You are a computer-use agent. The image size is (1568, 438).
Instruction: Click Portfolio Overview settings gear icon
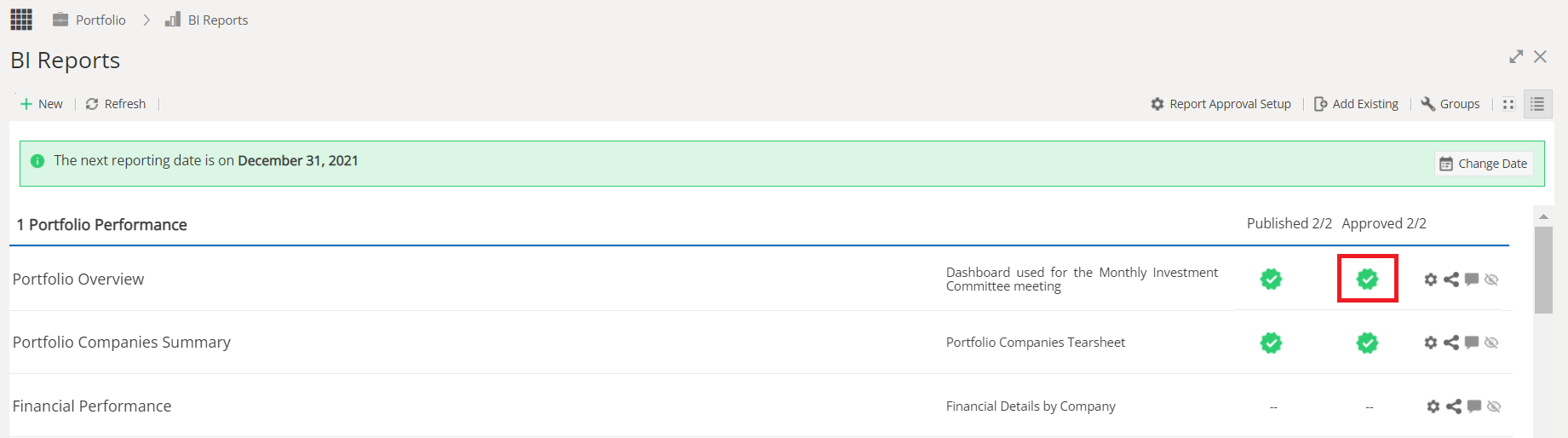click(1431, 280)
